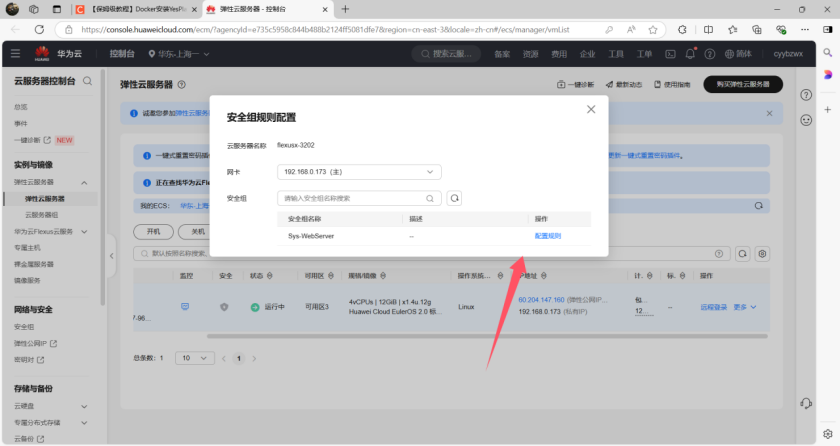Open 一键诊断 at top of the page

576,85
